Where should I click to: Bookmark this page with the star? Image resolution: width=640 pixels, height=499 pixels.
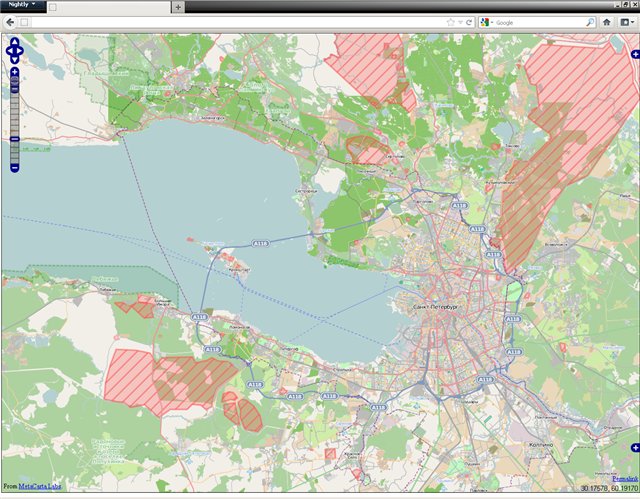pos(451,22)
